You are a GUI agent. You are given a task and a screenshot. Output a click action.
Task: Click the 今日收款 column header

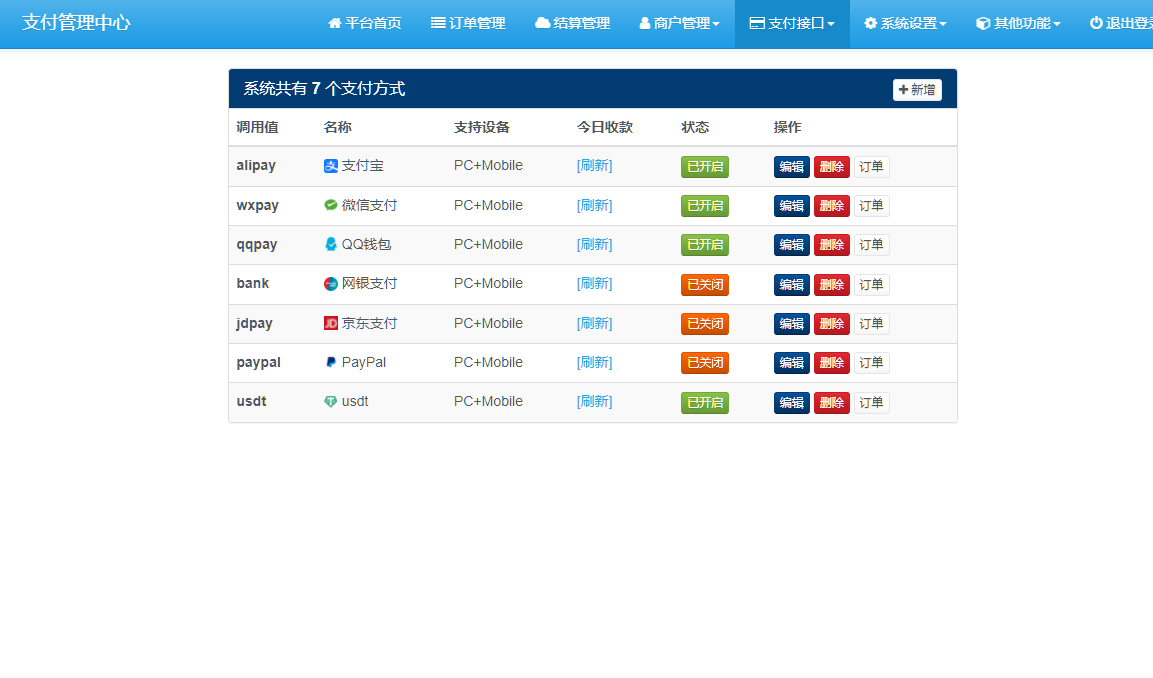[x=604, y=127]
